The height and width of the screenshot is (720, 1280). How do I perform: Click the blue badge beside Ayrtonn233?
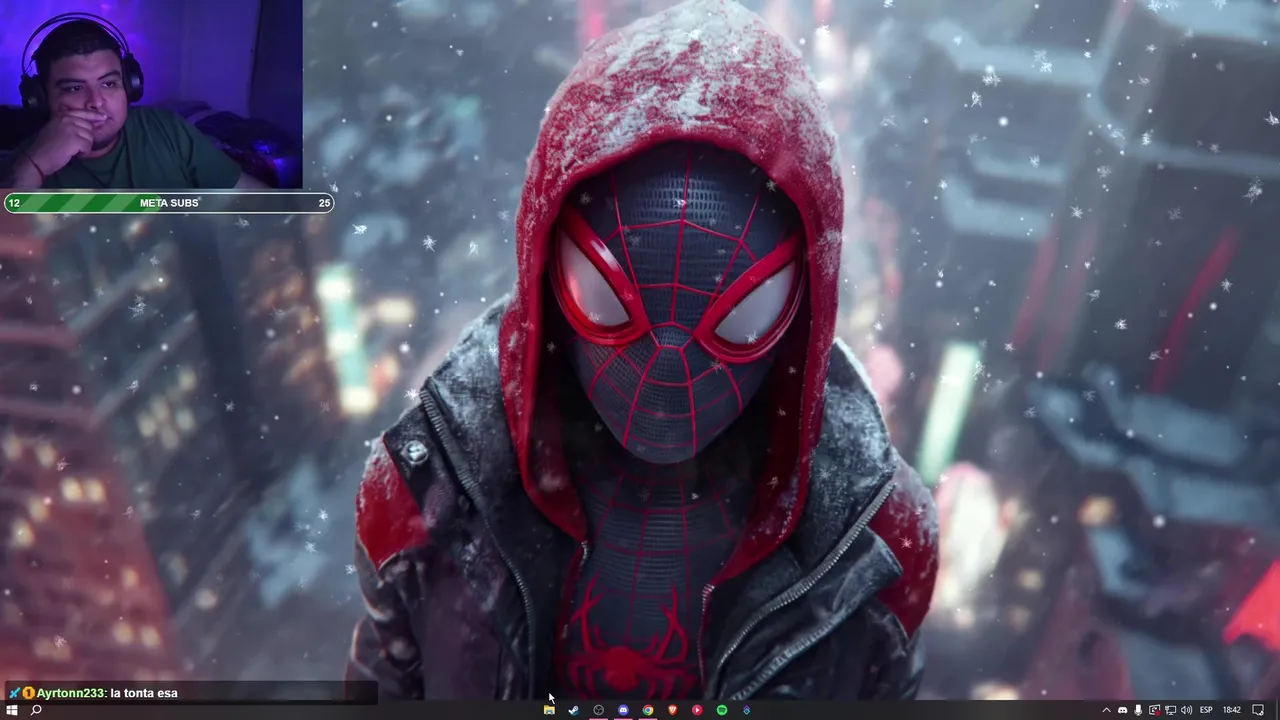pos(14,692)
